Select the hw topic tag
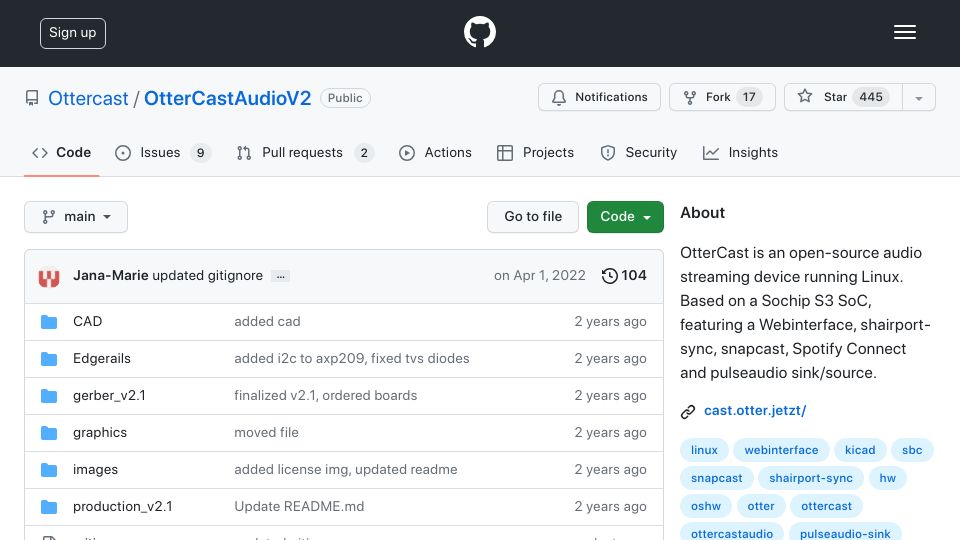 (x=887, y=478)
